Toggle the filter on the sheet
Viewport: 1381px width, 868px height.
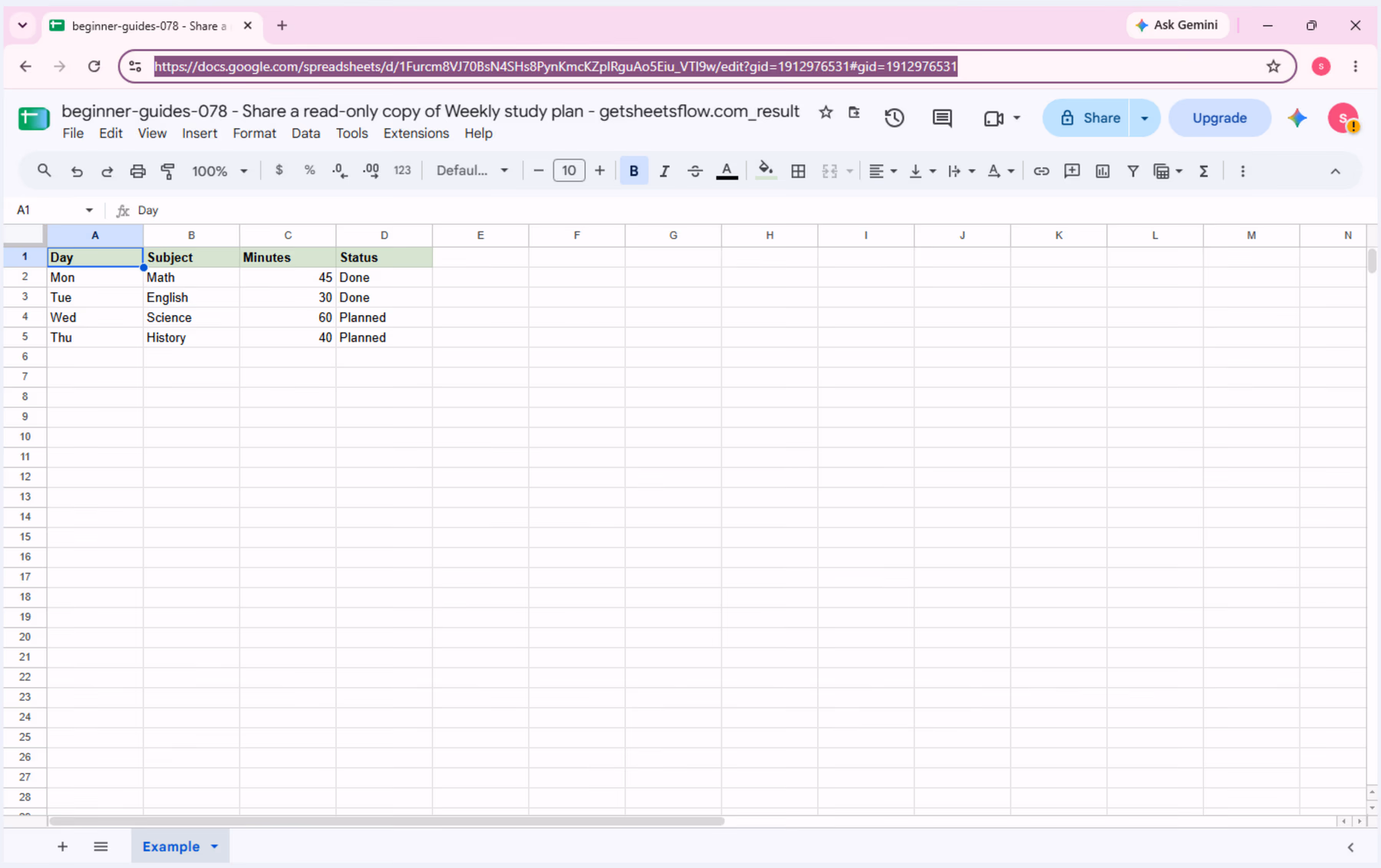click(1132, 171)
